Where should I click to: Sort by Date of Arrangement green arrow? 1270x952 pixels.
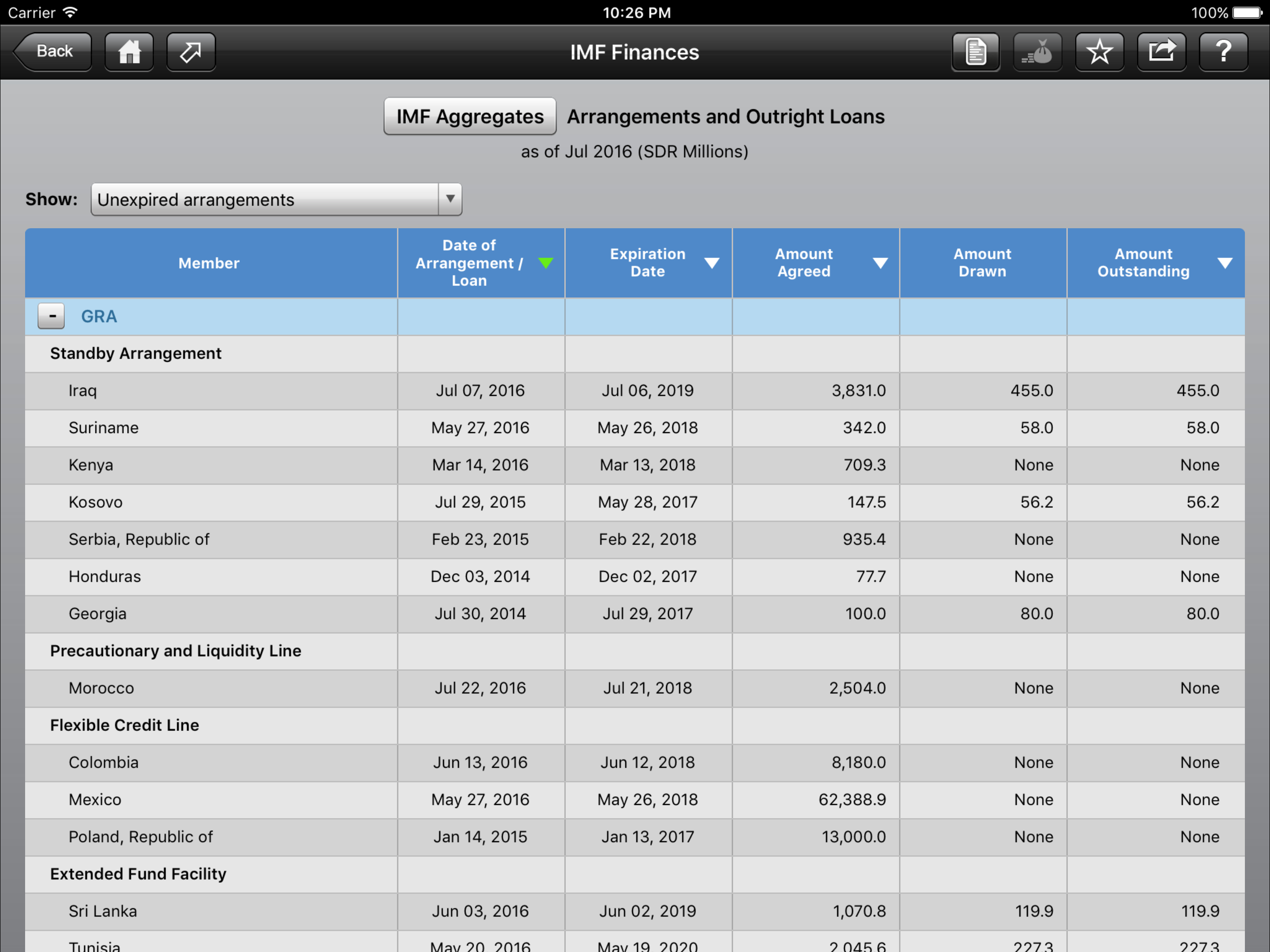point(545,263)
